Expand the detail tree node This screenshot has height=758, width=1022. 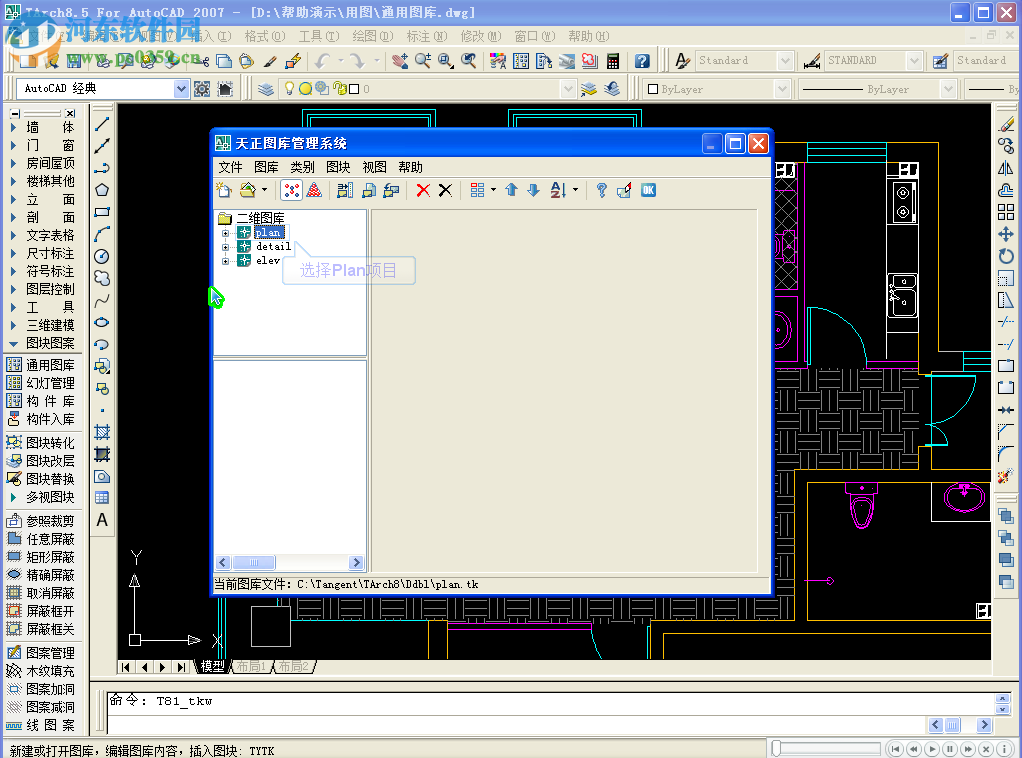(x=226, y=247)
